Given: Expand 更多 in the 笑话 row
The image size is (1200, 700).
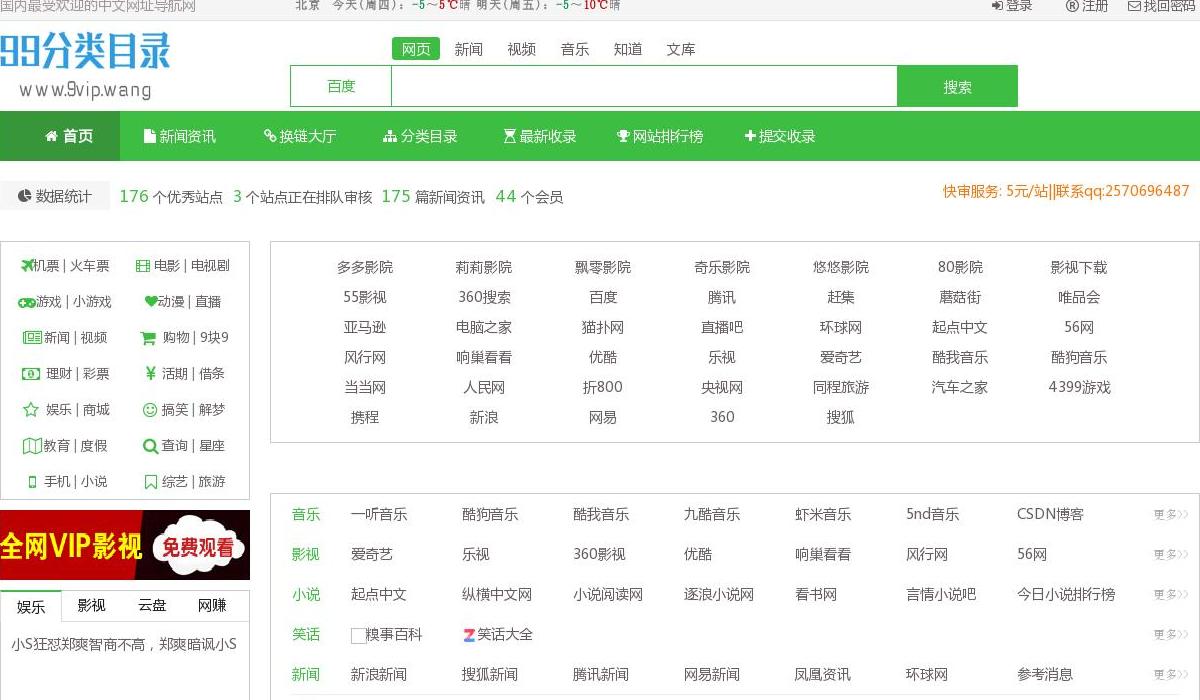Looking at the screenshot, I should [1171, 635].
